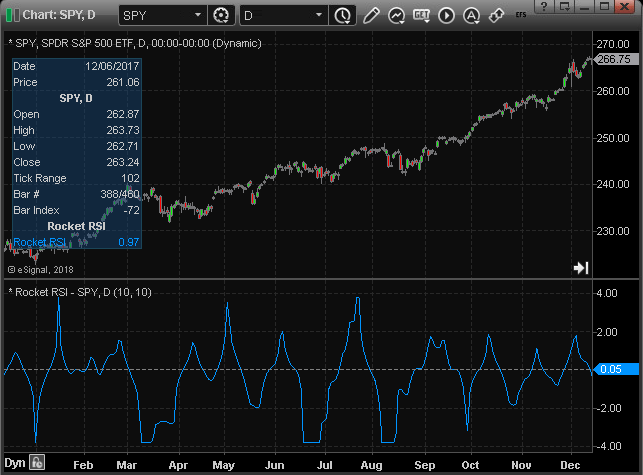The height and width of the screenshot is (475, 643).
Task: Click the Price 261.06 row
Action: pos(76,82)
